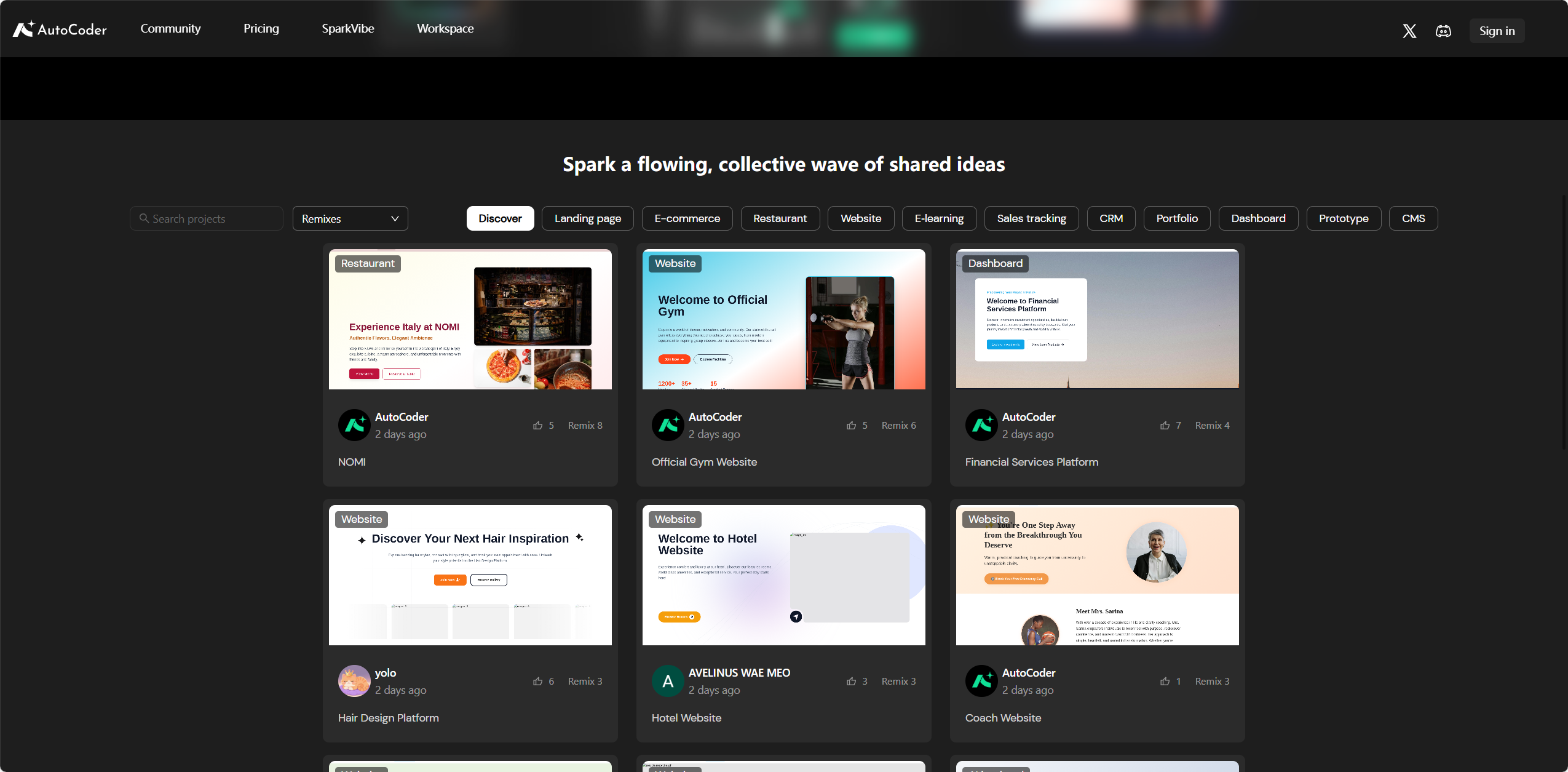Like the Coach Website thumbs-up icon
The image size is (1568, 772).
tap(1165, 681)
